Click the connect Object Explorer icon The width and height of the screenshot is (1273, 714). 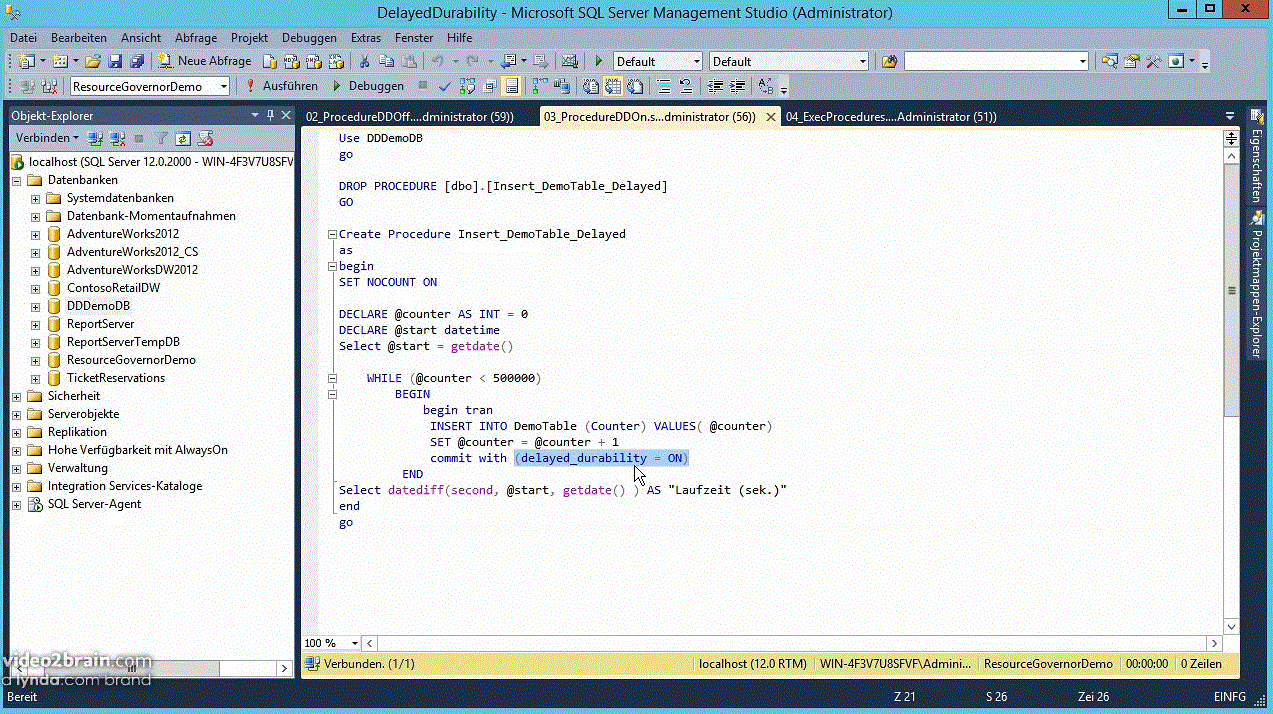tap(95, 138)
